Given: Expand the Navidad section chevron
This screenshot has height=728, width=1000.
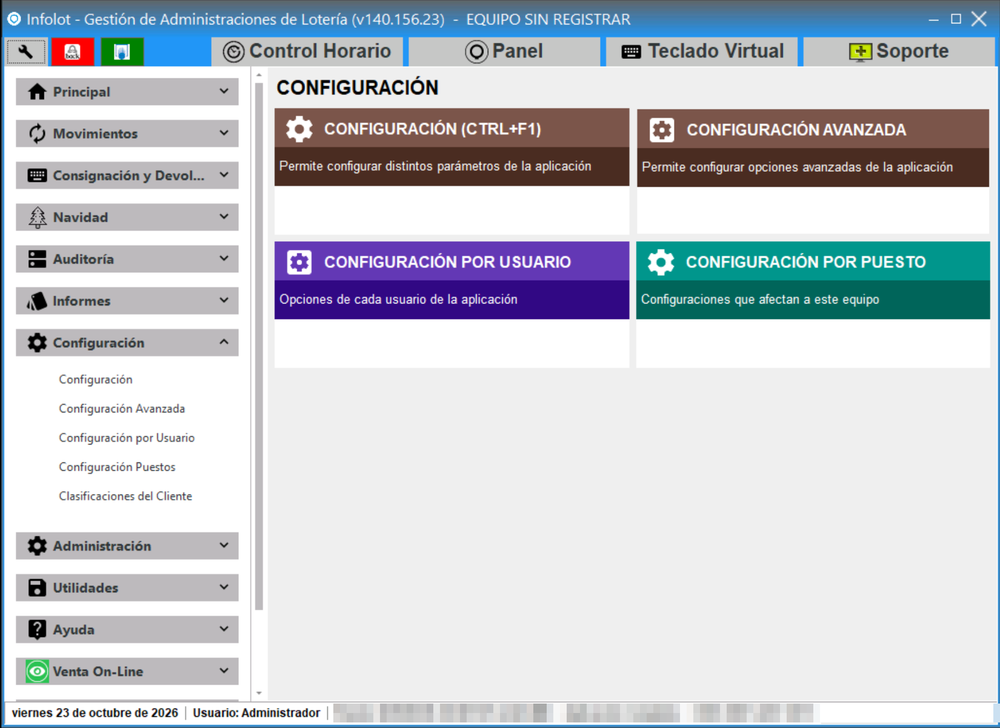Looking at the screenshot, I should pyautogui.click(x=224, y=217).
